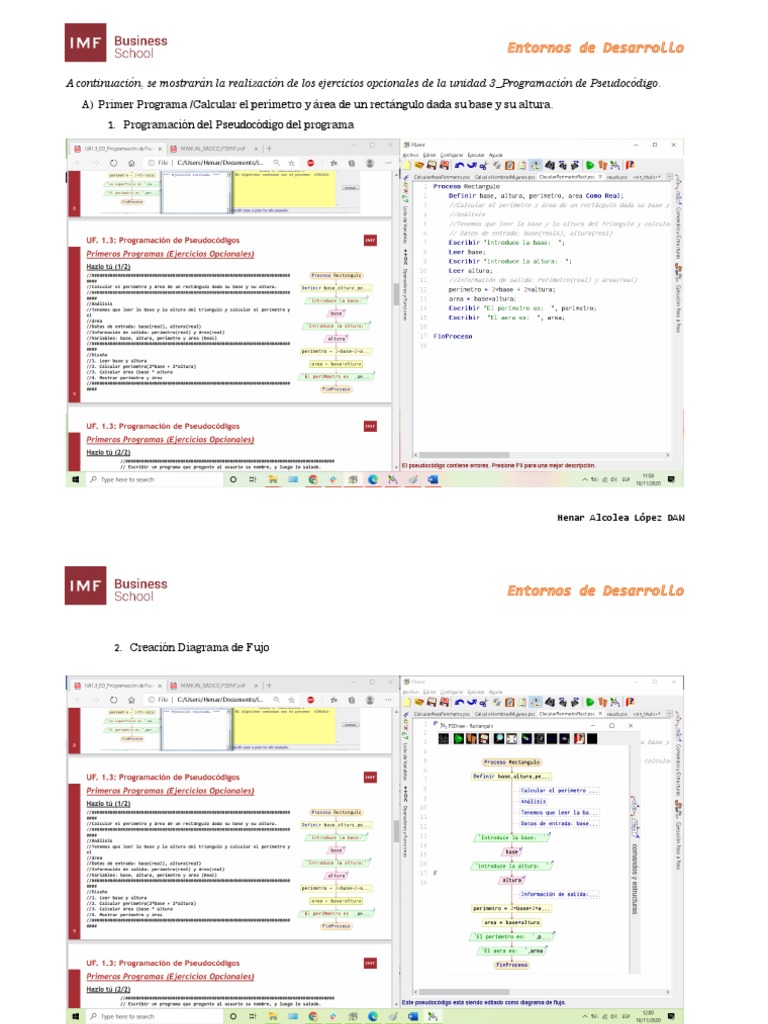Image resolution: width=768 pixels, height=1024 pixels.
Task: Click PSeInt step-by-step execution icon, pseudocode screenshot
Action: [x=603, y=165]
